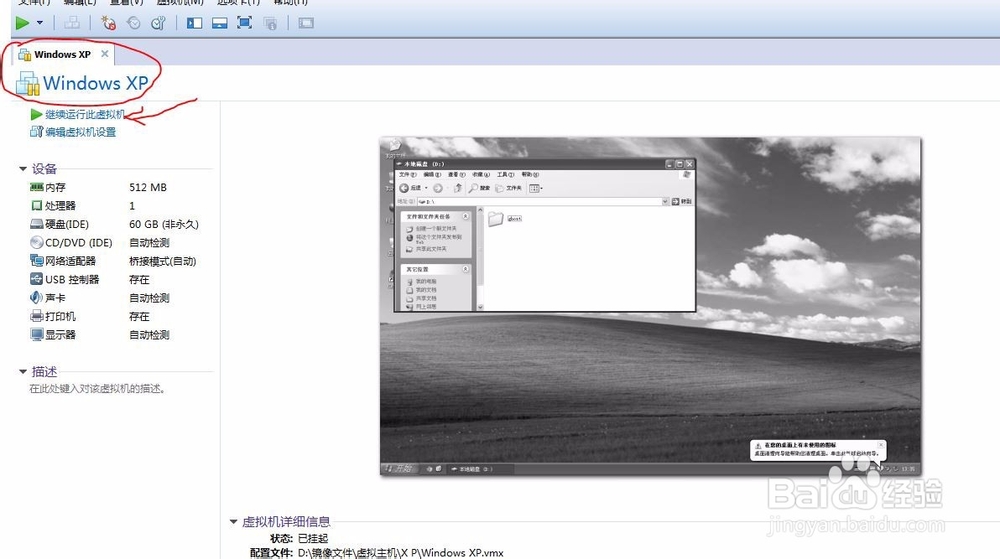Click the 512 MB memory value
Image resolution: width=1000 pixels, height=559 pixels.
pyautogui.click(x=148, y=187)
